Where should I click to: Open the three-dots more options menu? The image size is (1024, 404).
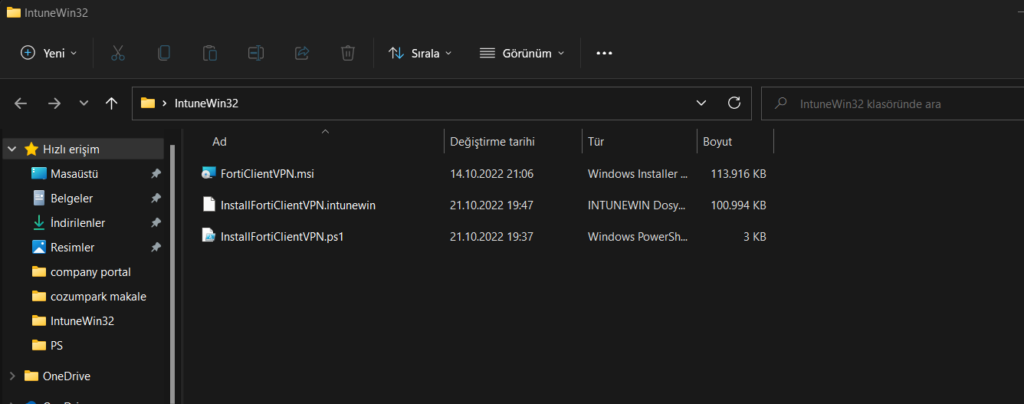(x=604, y=54)
